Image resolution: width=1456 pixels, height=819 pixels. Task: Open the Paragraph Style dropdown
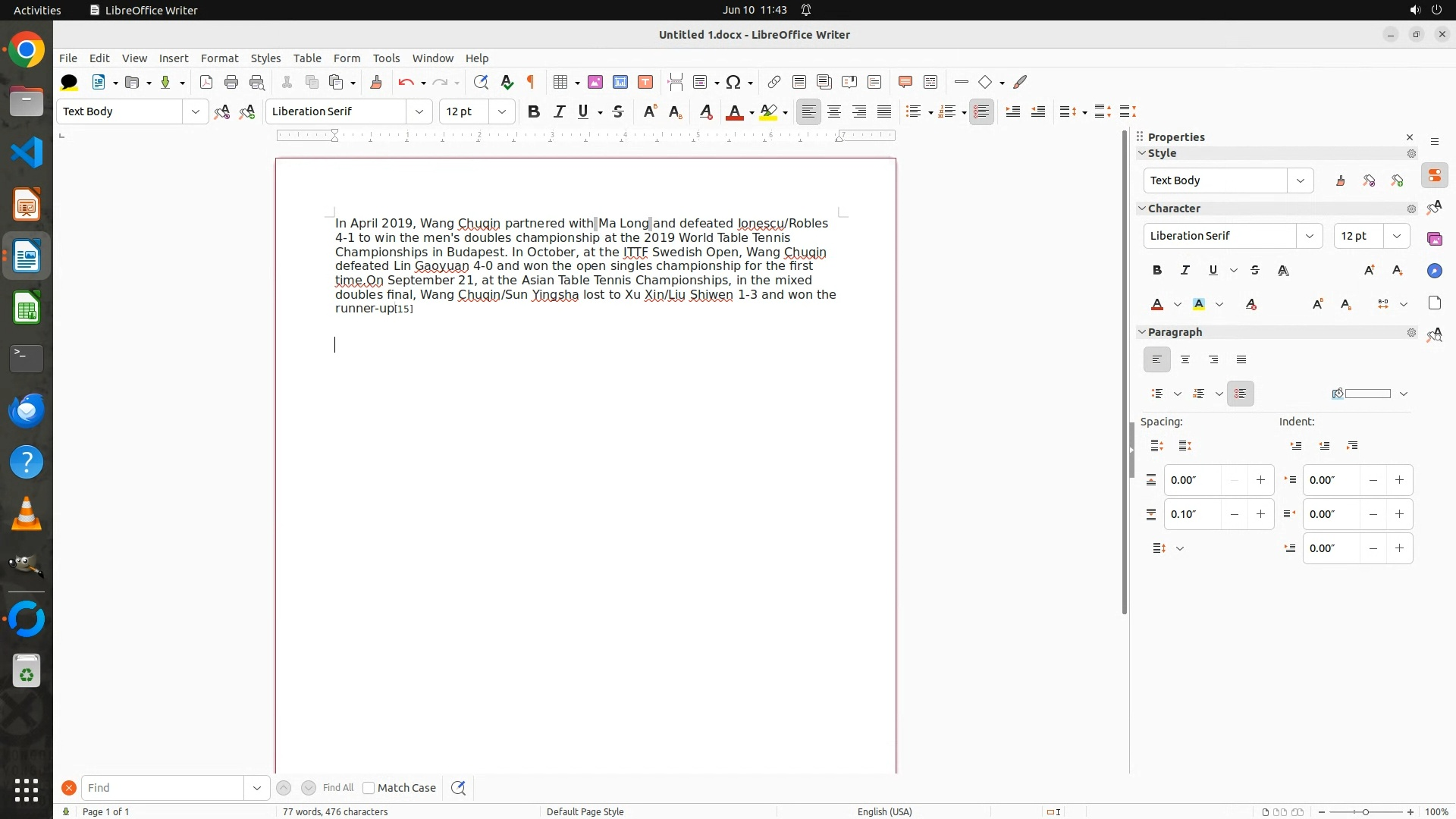(x=196, y=111)
